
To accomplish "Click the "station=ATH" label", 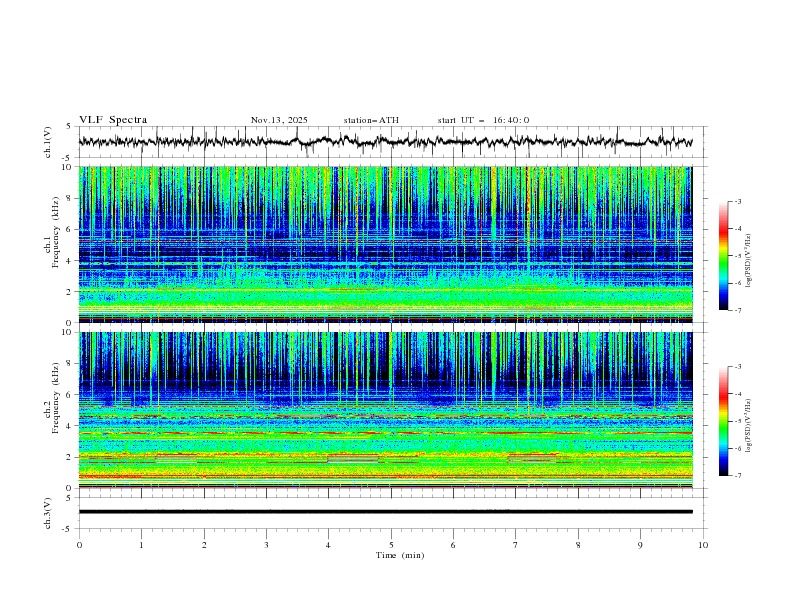I will point(371,120).
